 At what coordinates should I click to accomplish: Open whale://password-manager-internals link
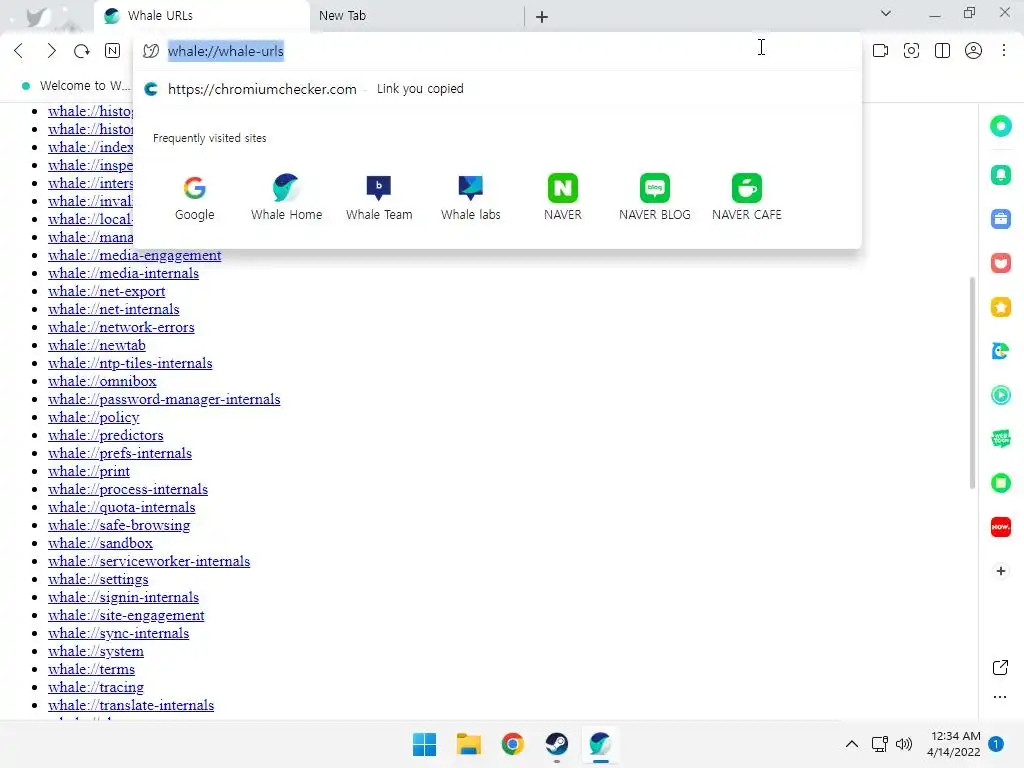coord(164,399)
